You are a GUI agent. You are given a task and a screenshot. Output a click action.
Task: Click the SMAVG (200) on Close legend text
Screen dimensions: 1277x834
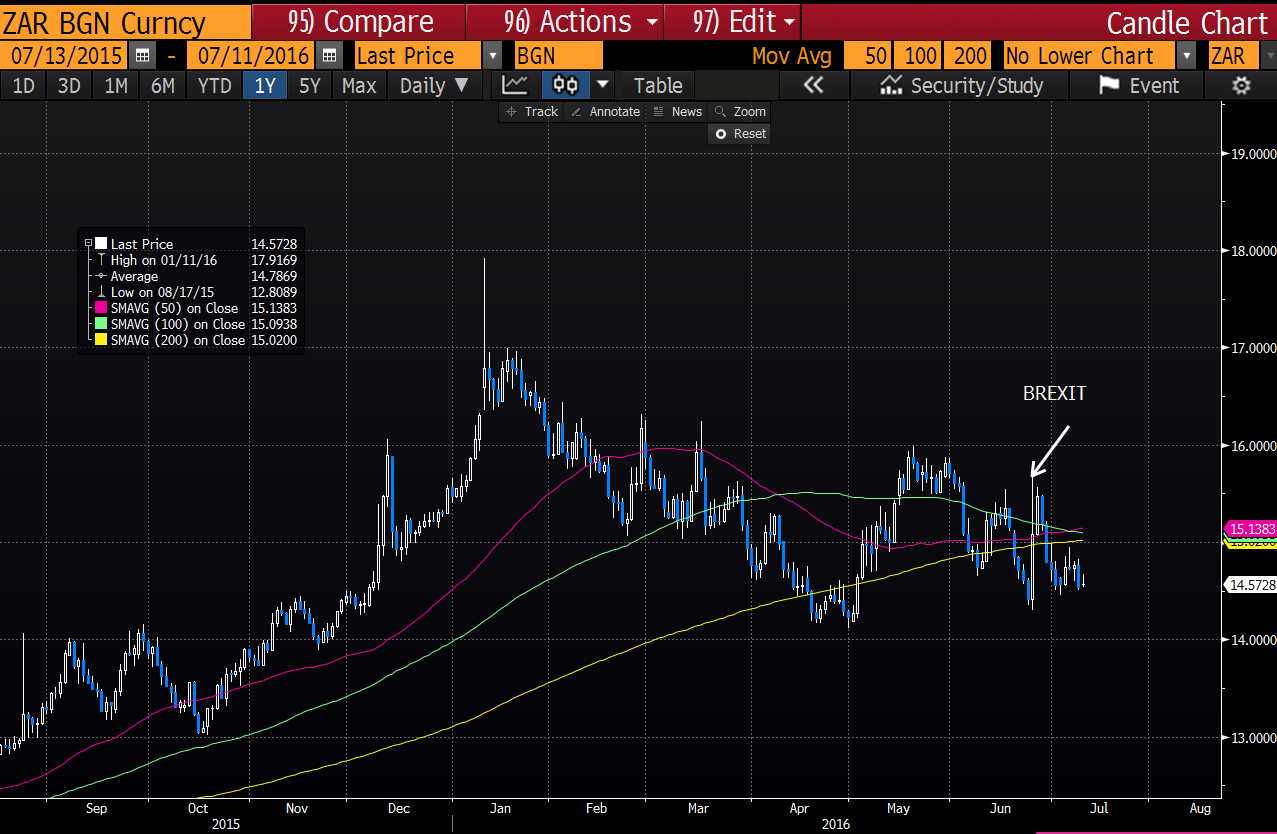tap(178, 340)
